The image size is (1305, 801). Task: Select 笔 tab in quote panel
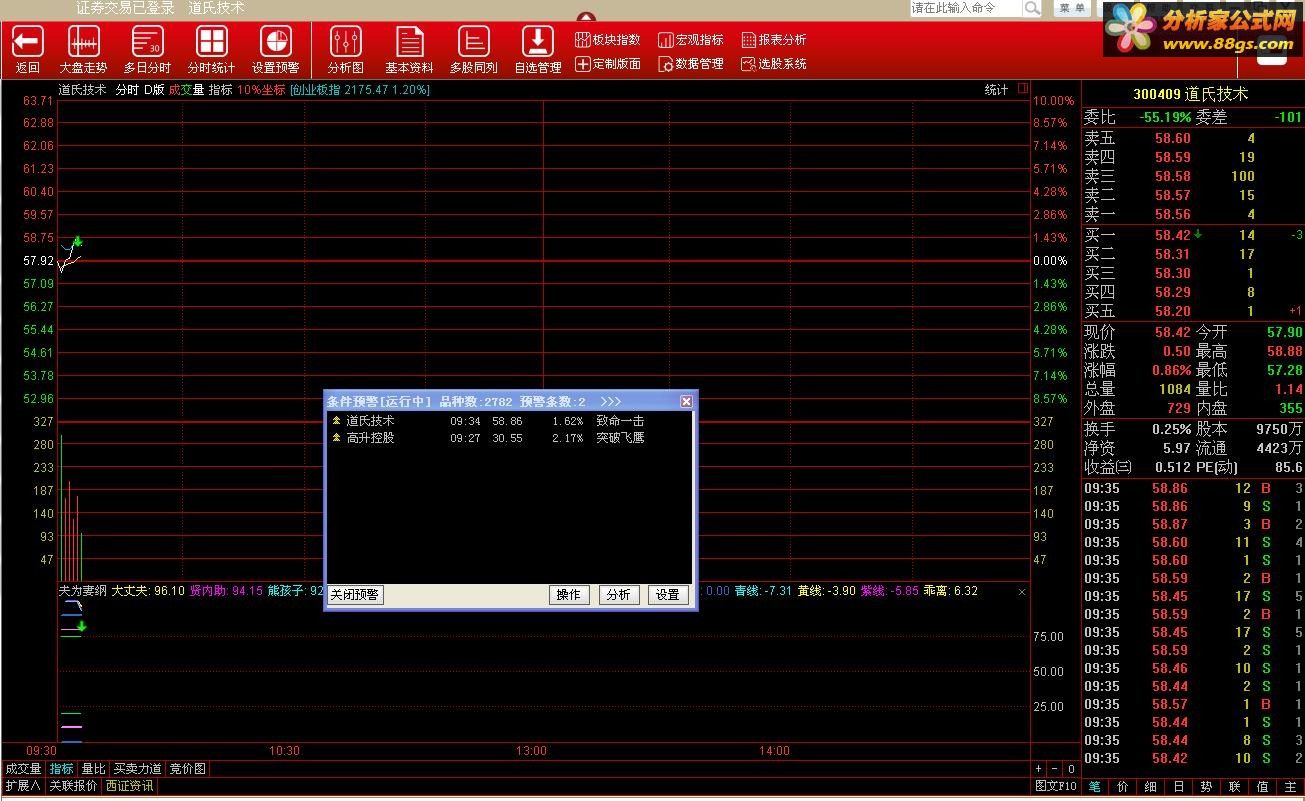(1095, 787)
